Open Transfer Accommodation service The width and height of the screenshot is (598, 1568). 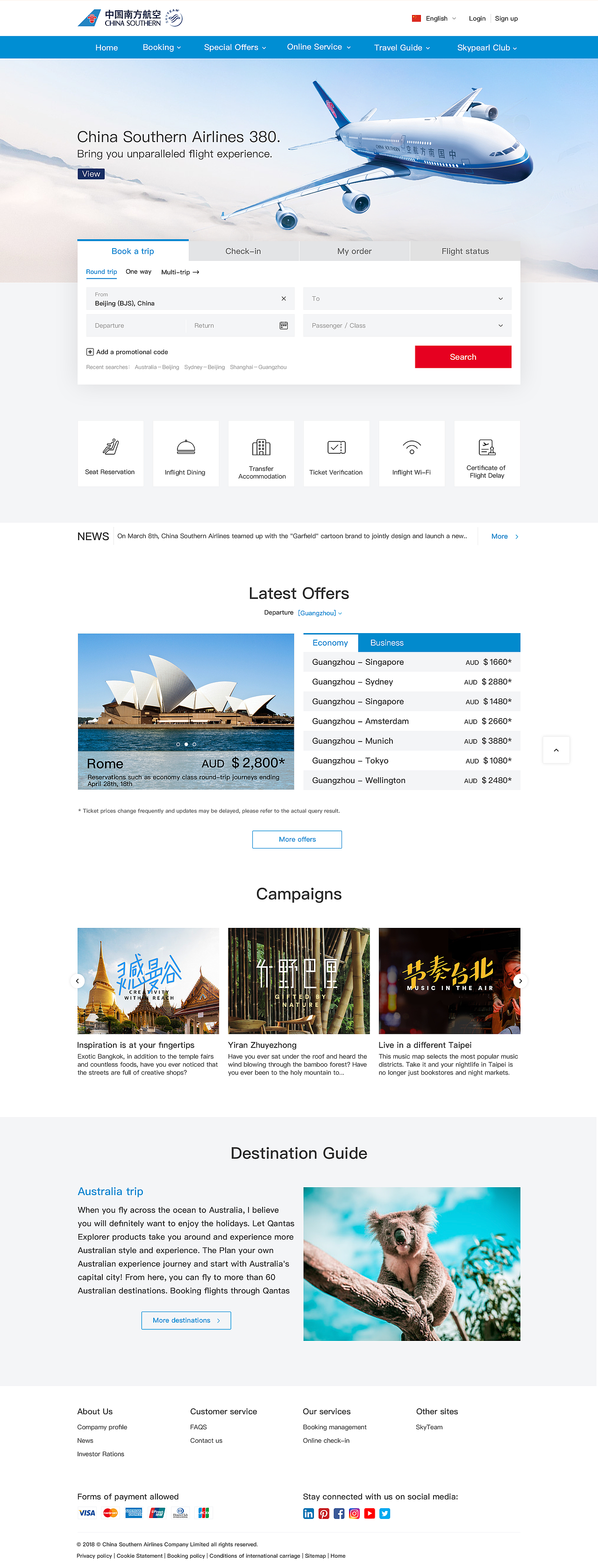click(x=261, y=454)
